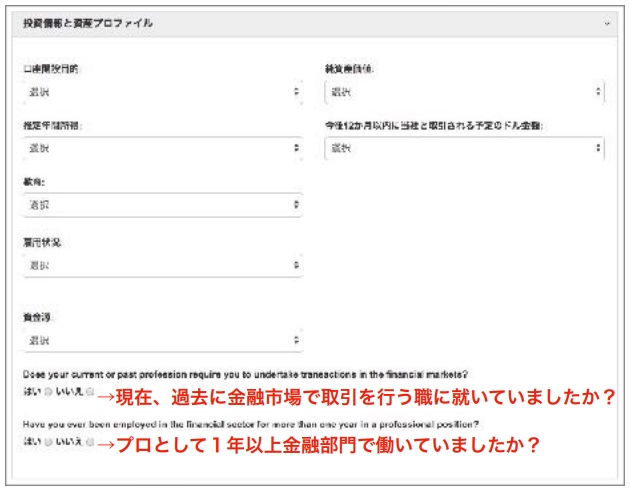Screen dimensions: 630x491
Task: Click the arrows on the 12-month dollar amount select
Action: click(x=598, y=148)
